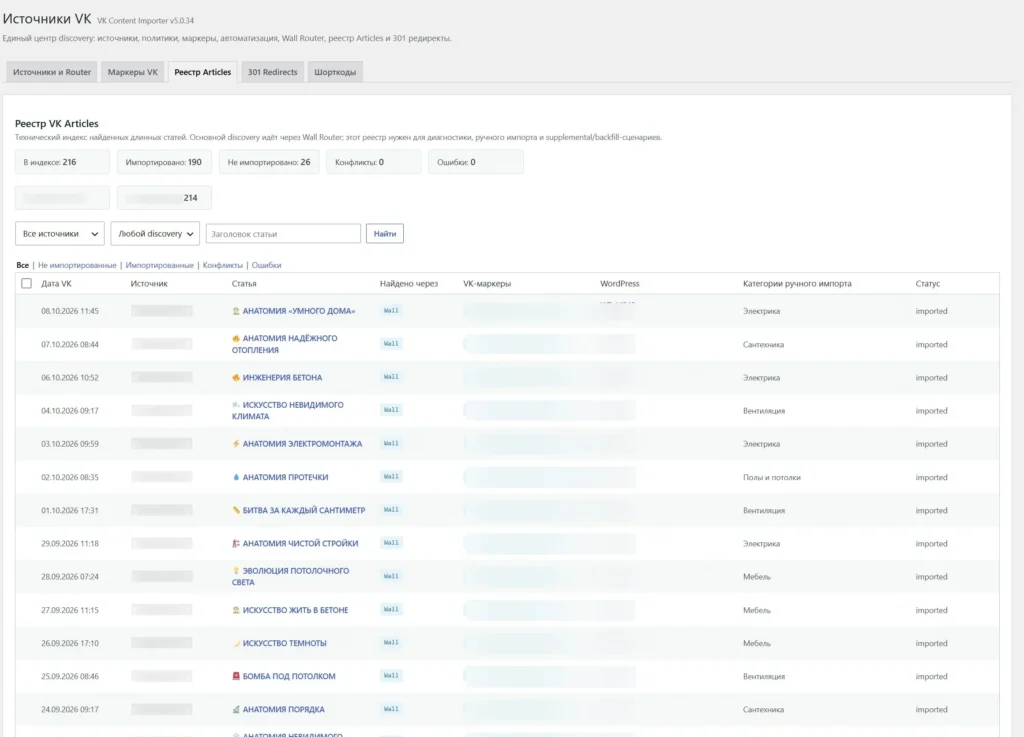Image resolution: width=1024 pixels, height=737 pixels.
Task: Open the Шорткоды tab
Action: 335,72
